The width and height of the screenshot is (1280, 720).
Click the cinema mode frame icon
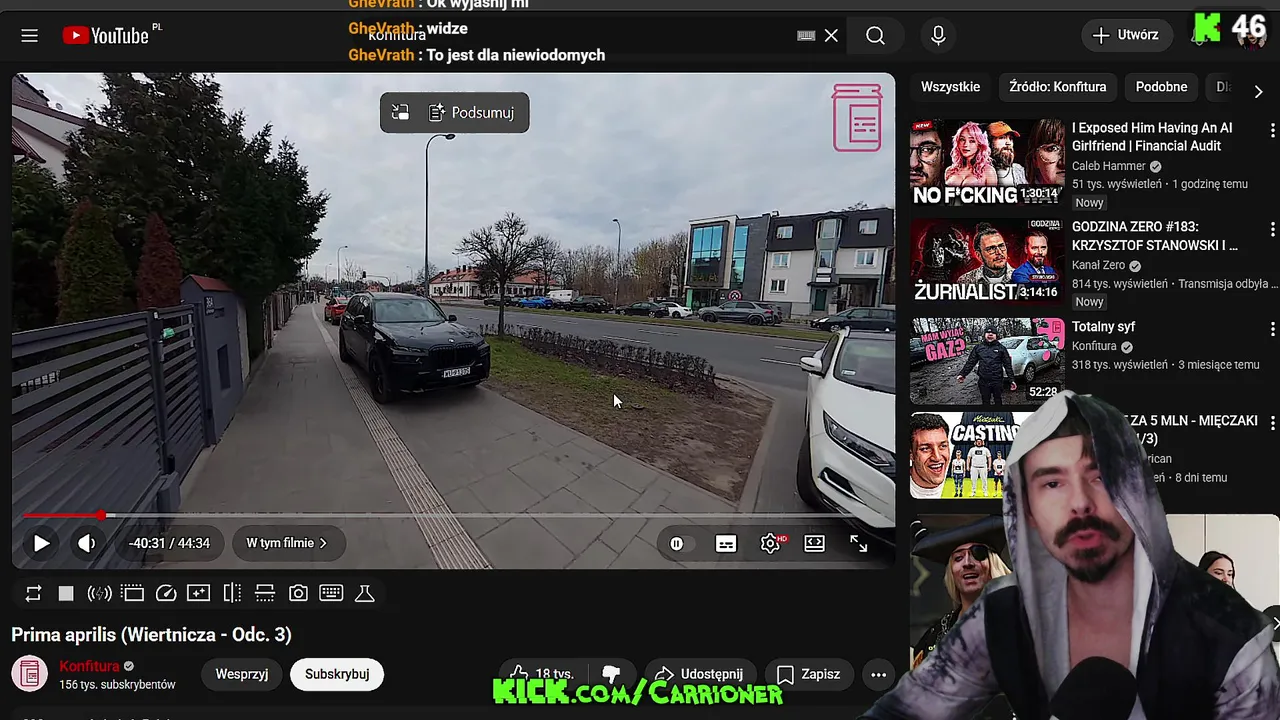point(133,593)
